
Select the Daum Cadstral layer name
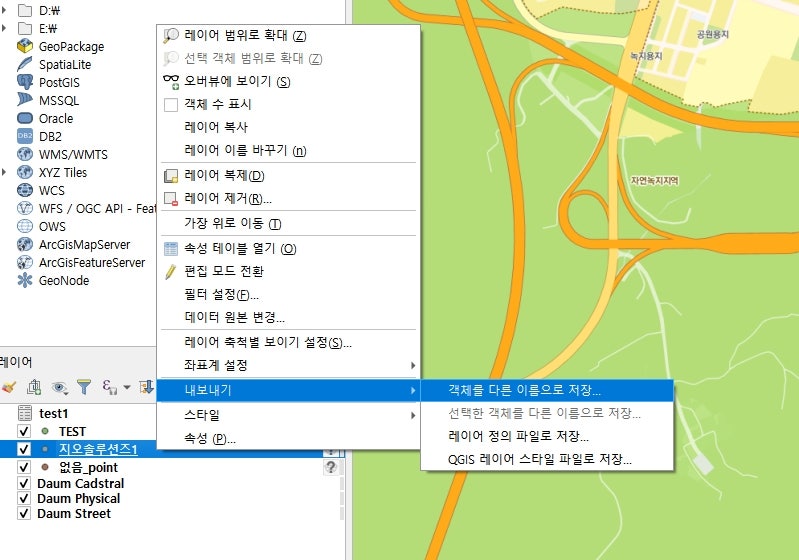[x=81, y=483]
